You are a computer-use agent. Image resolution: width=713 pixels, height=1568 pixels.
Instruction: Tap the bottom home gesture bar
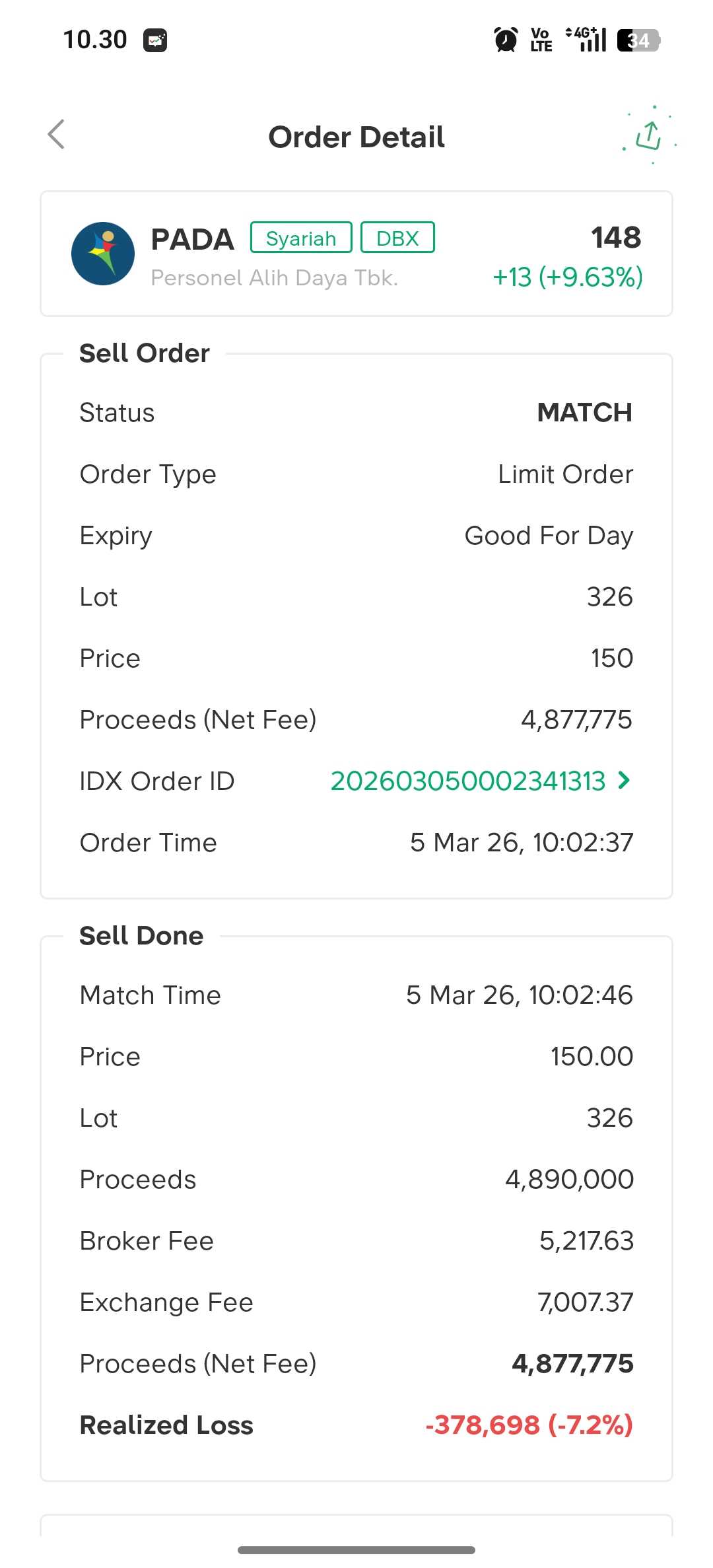tap(356, 1550)
